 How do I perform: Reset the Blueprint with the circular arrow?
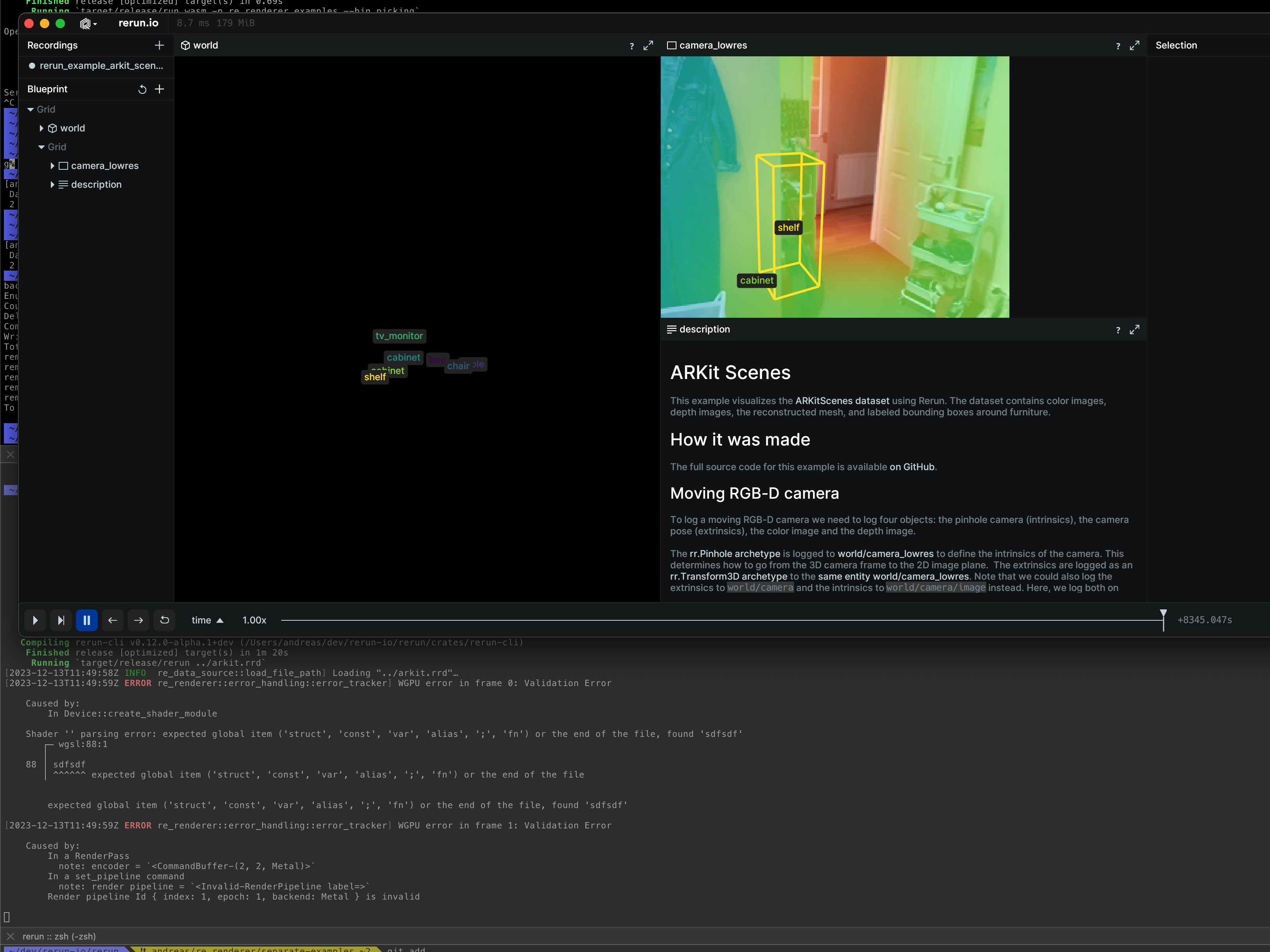coord(142,90)
